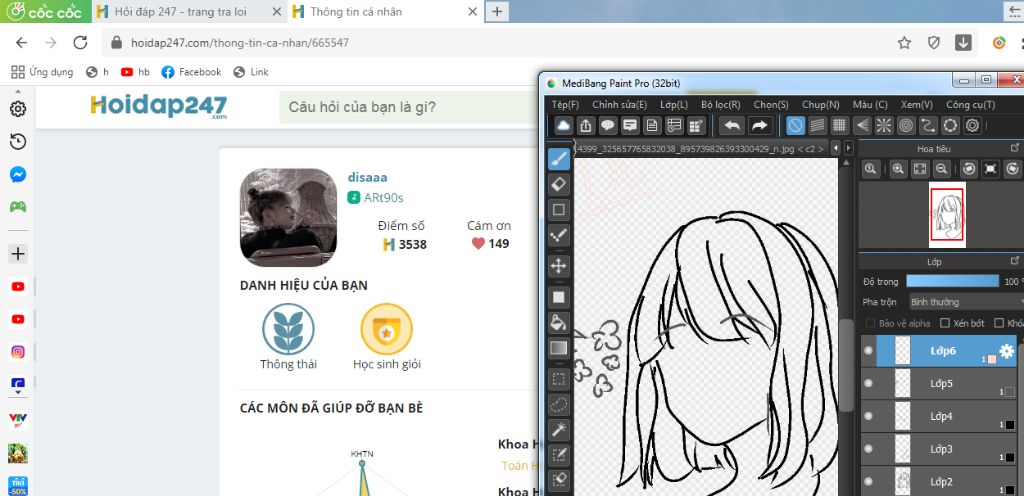Select the Fill rectangle tool
Image resolution: width=1024 pixels, height=496 pixels.
click(x=558, y=298)
